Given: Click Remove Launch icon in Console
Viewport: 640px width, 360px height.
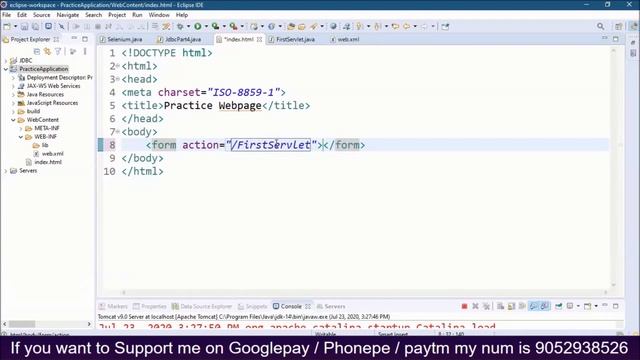Looking at the screenshot, I should pos(475,306).
